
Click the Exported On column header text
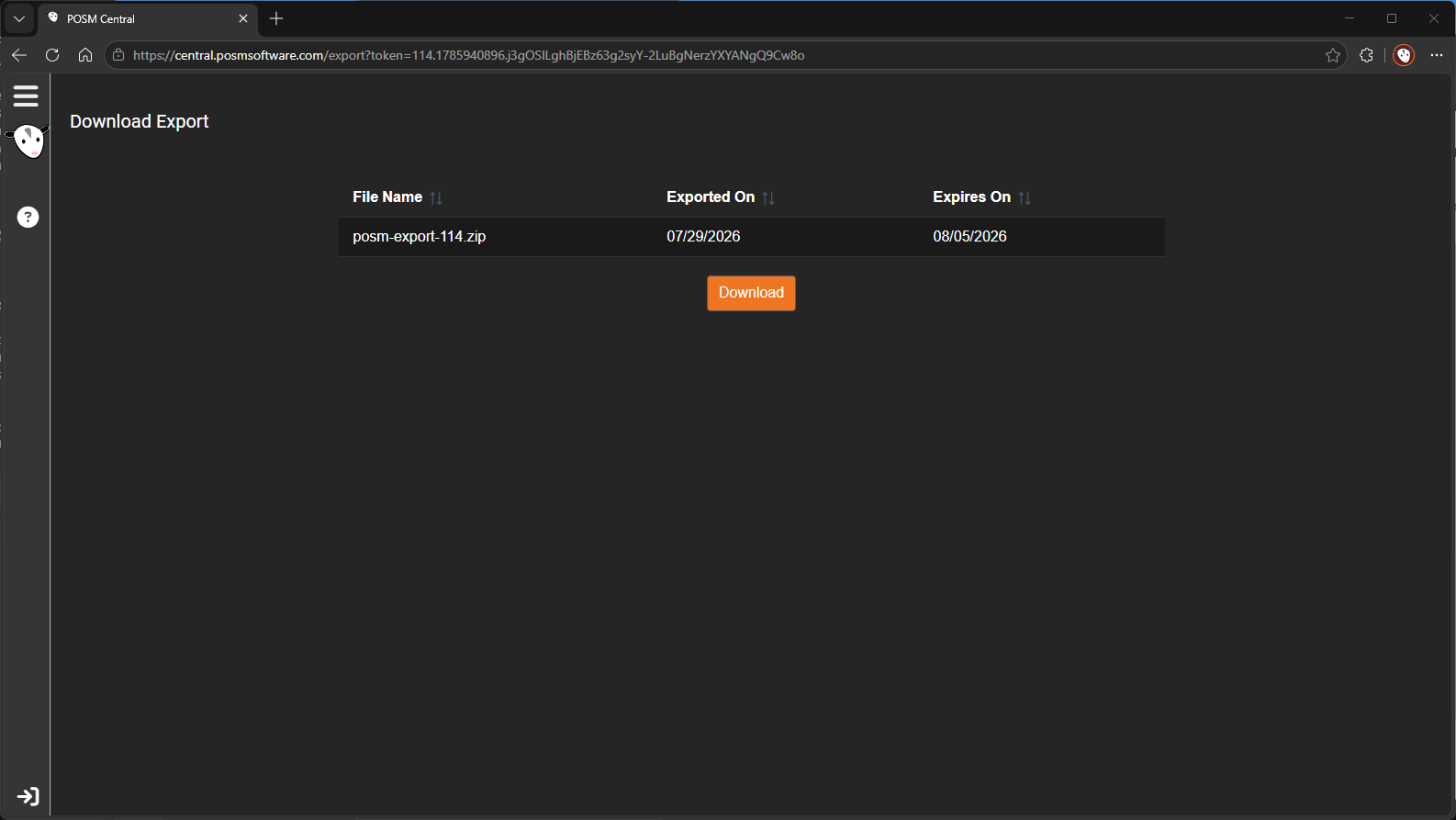click(711, 197)
